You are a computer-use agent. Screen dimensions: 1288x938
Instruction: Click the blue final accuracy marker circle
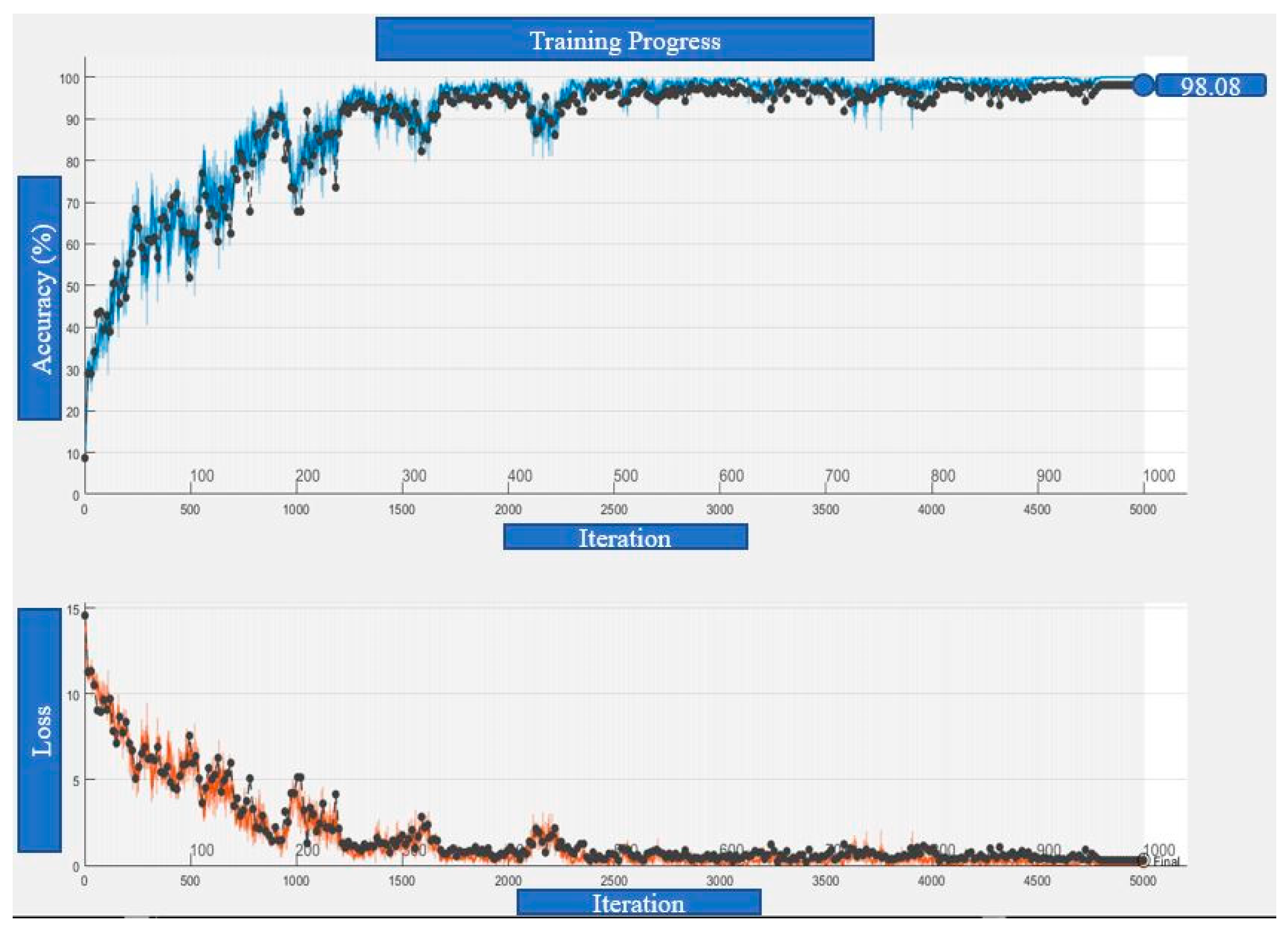point(1143,85)
